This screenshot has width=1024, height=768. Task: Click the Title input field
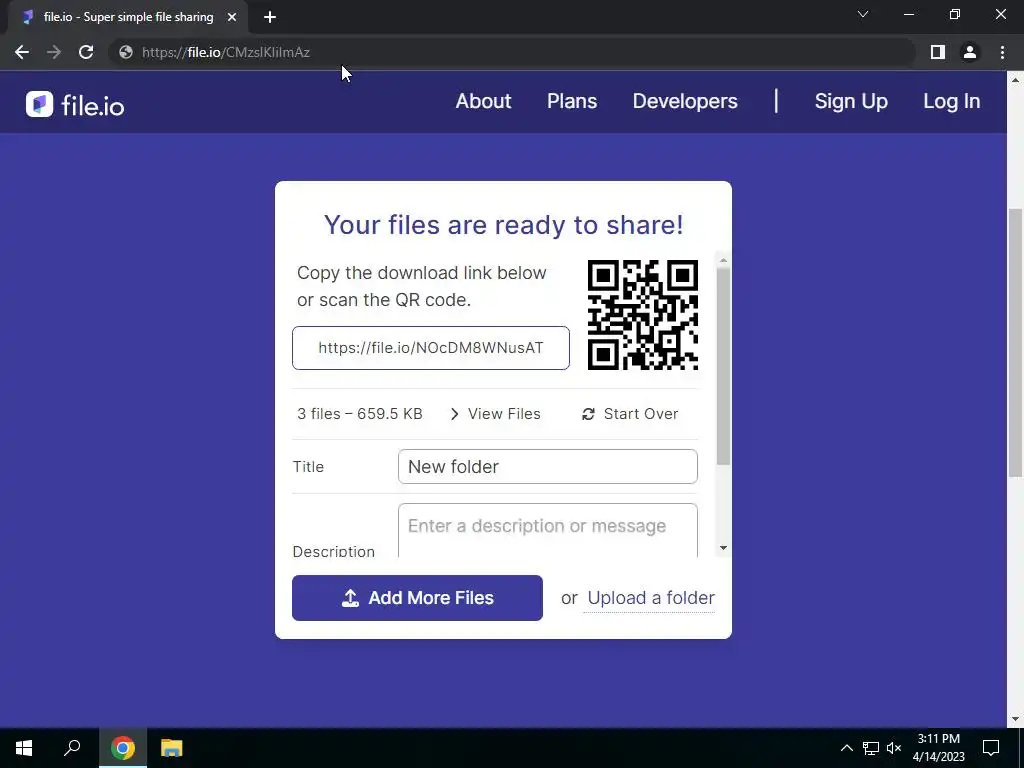pos(548,467)
